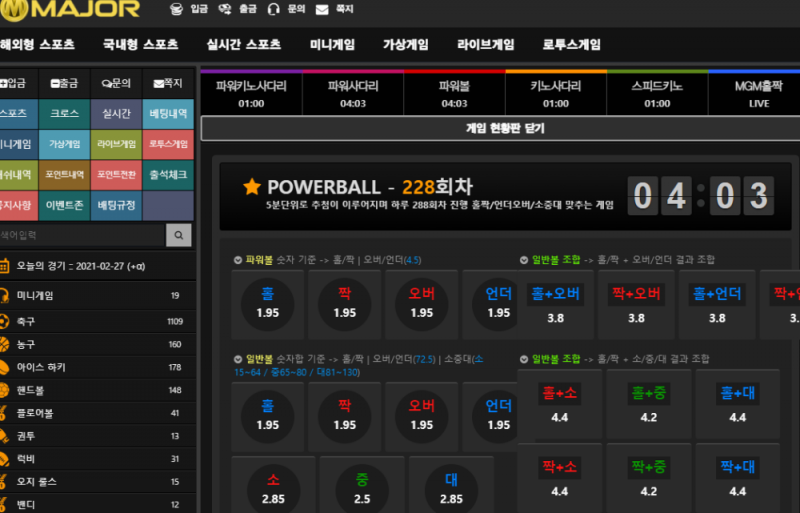Open 입금 deposit in top header
Image resolution: width=800 pixels, height=513 pixels.
[189, 9]
